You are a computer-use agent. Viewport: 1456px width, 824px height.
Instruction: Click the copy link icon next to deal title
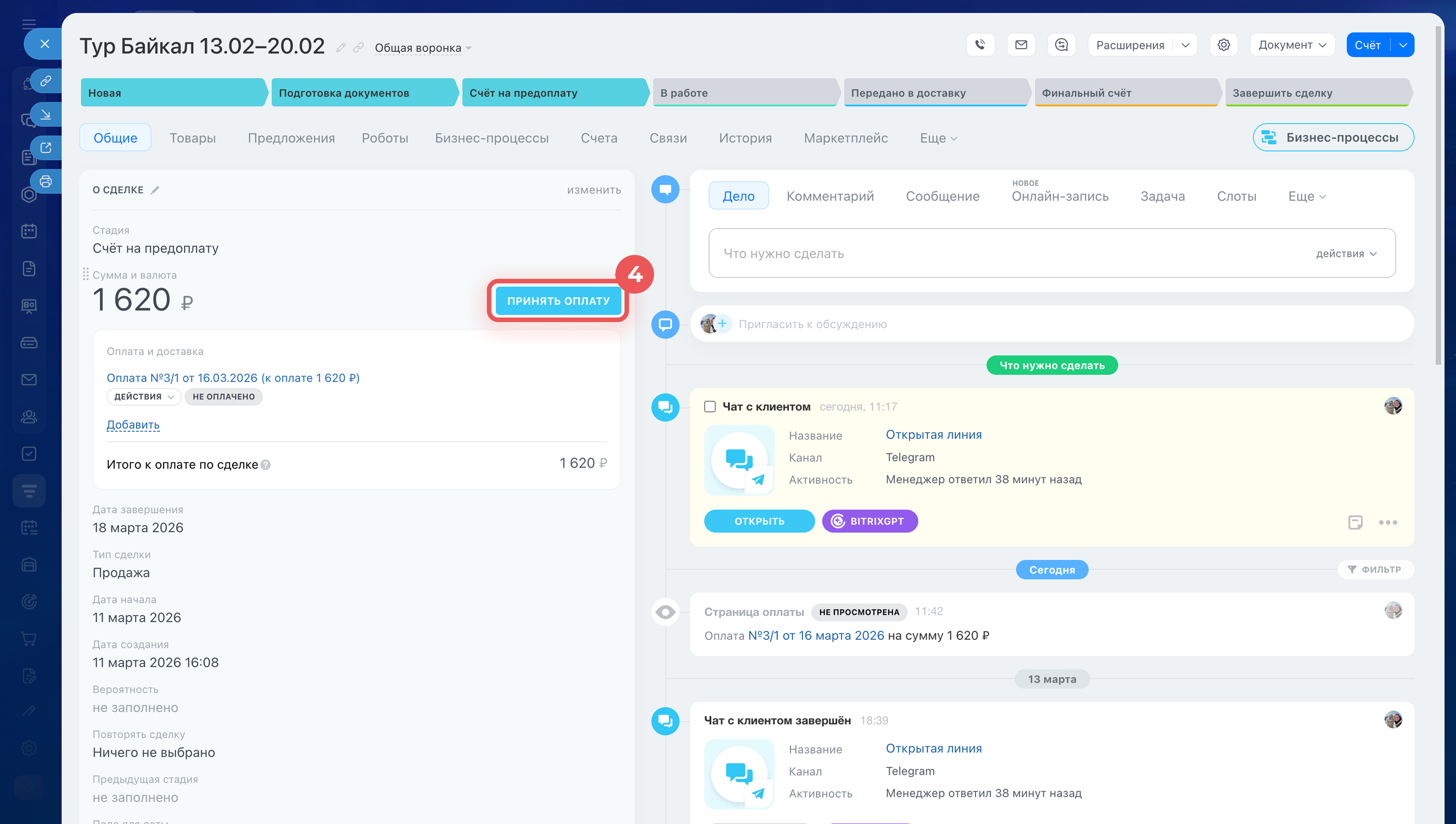click(358, 47)
